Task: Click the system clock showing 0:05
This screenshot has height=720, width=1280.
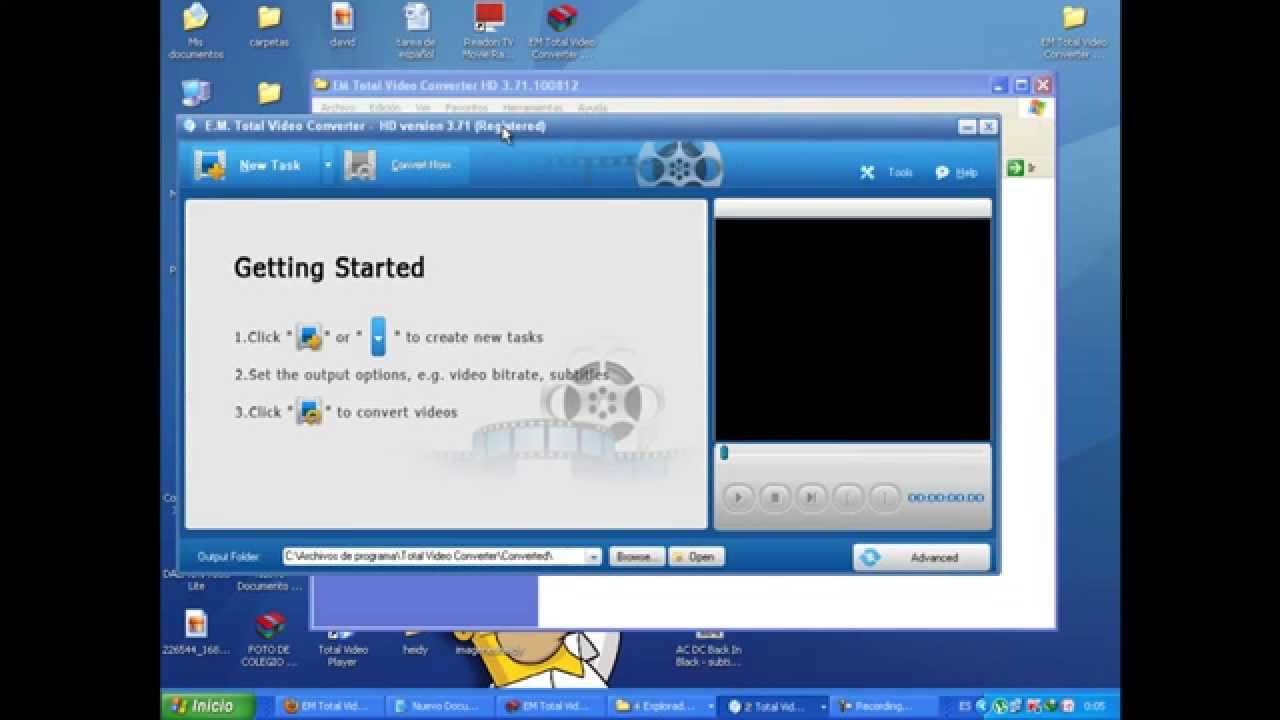Action: pos(1094,706)
